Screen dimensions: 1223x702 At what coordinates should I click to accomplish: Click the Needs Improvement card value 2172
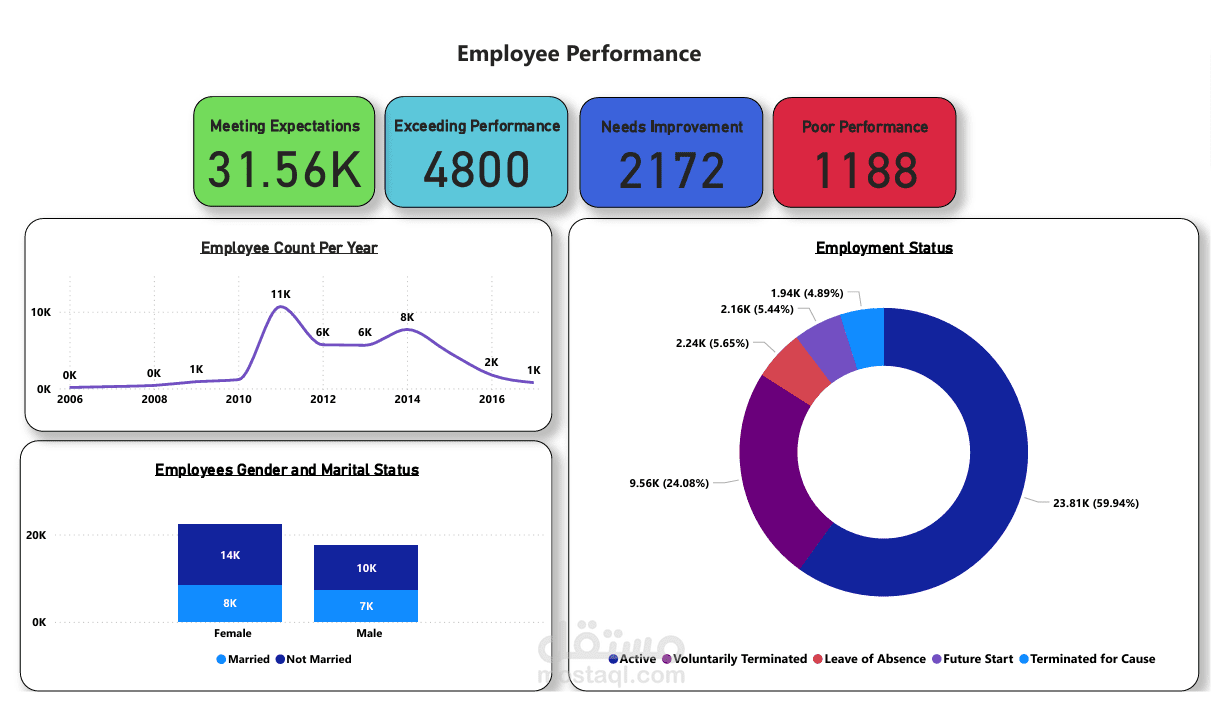(x=671, y=170)
